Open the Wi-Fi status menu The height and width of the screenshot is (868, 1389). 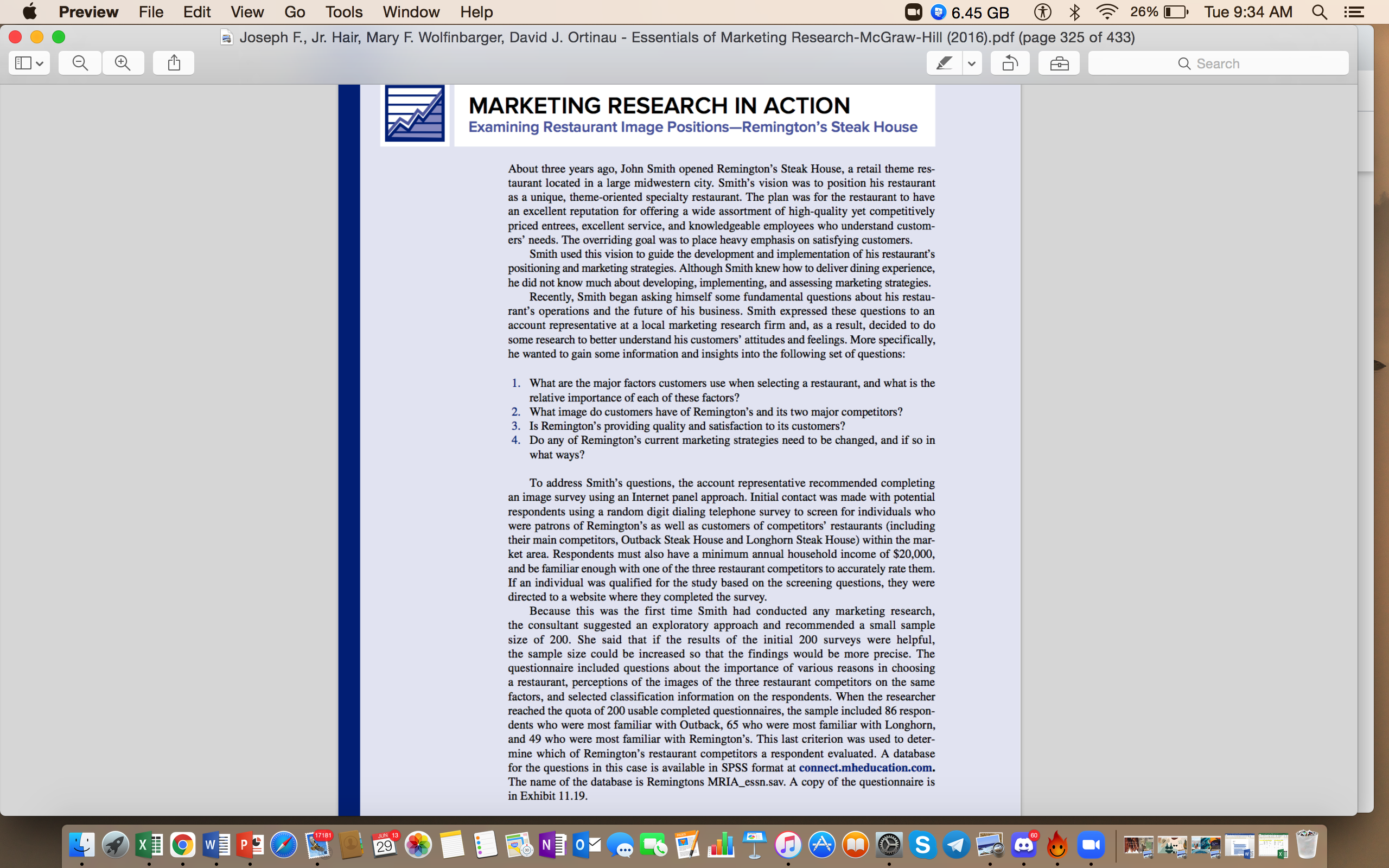coord(1107,11)
